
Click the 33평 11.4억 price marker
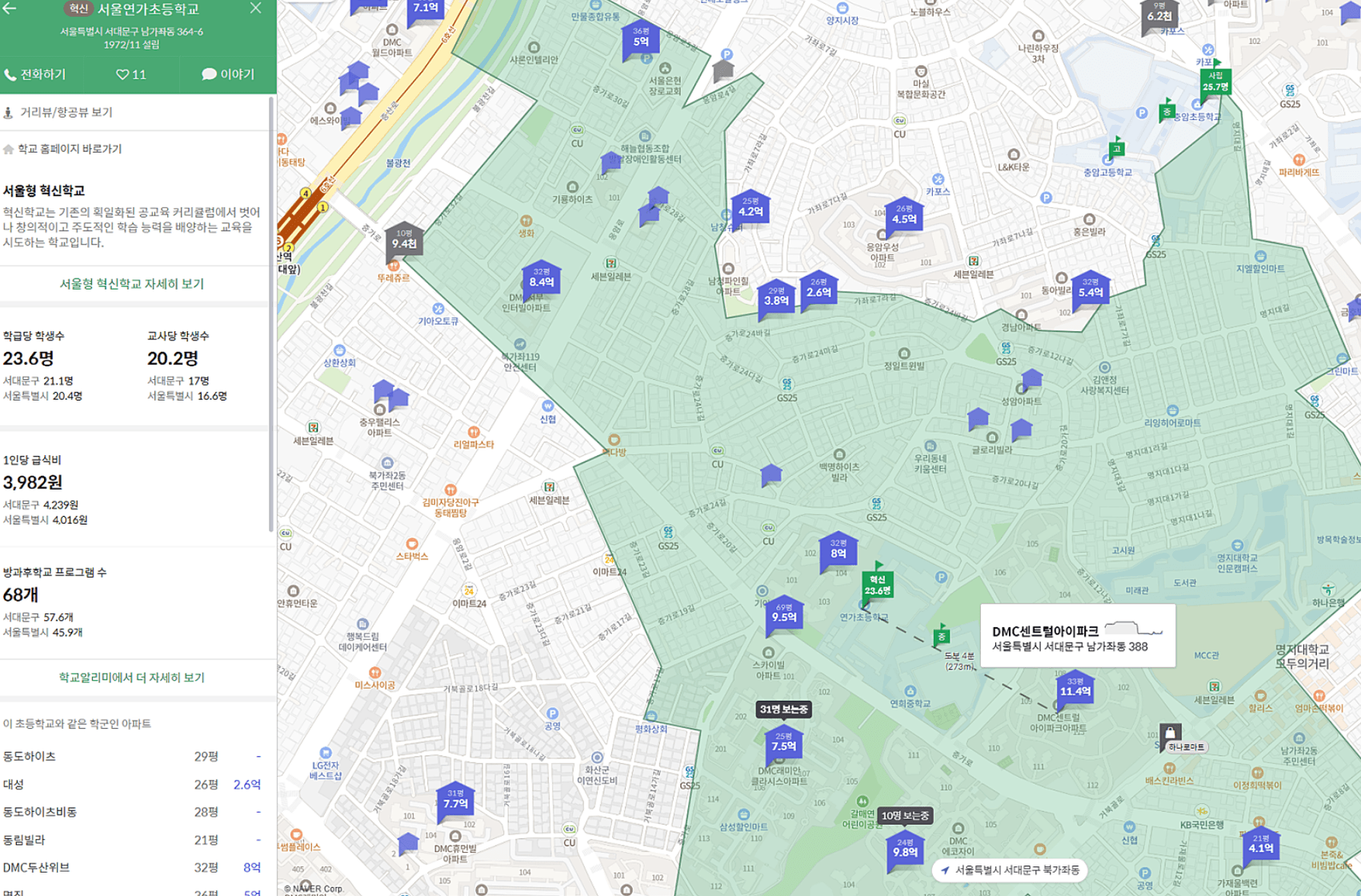click(x=1075, y=689)
